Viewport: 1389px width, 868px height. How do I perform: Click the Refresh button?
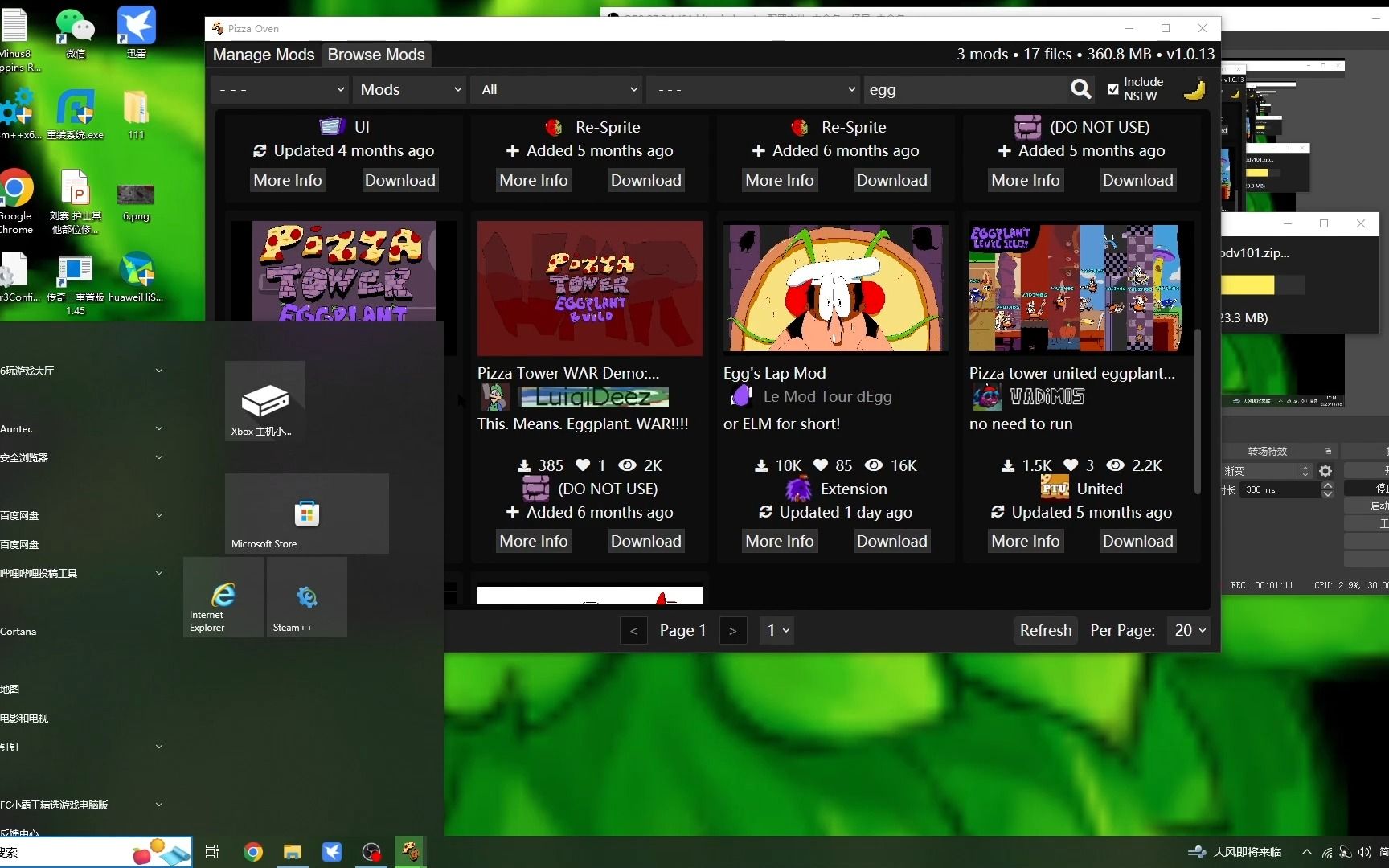point(1046,630)
